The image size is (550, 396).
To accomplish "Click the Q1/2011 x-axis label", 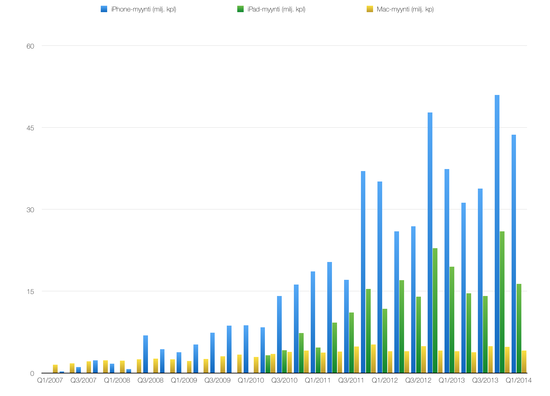I will (317, 380).
